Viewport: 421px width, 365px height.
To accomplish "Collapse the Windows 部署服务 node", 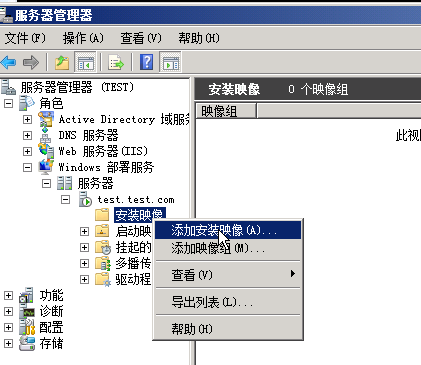I will 27,167.
